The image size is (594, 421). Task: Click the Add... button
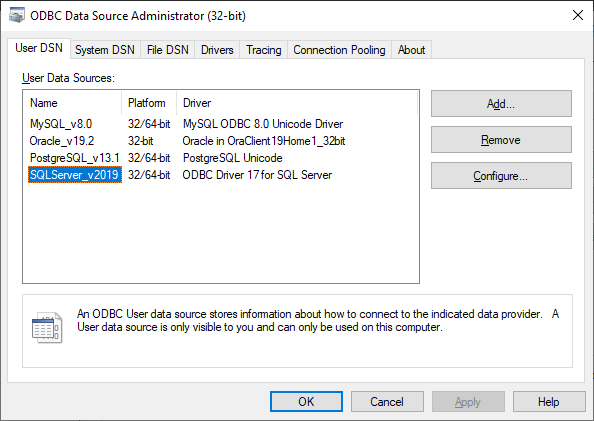point(501,103)
